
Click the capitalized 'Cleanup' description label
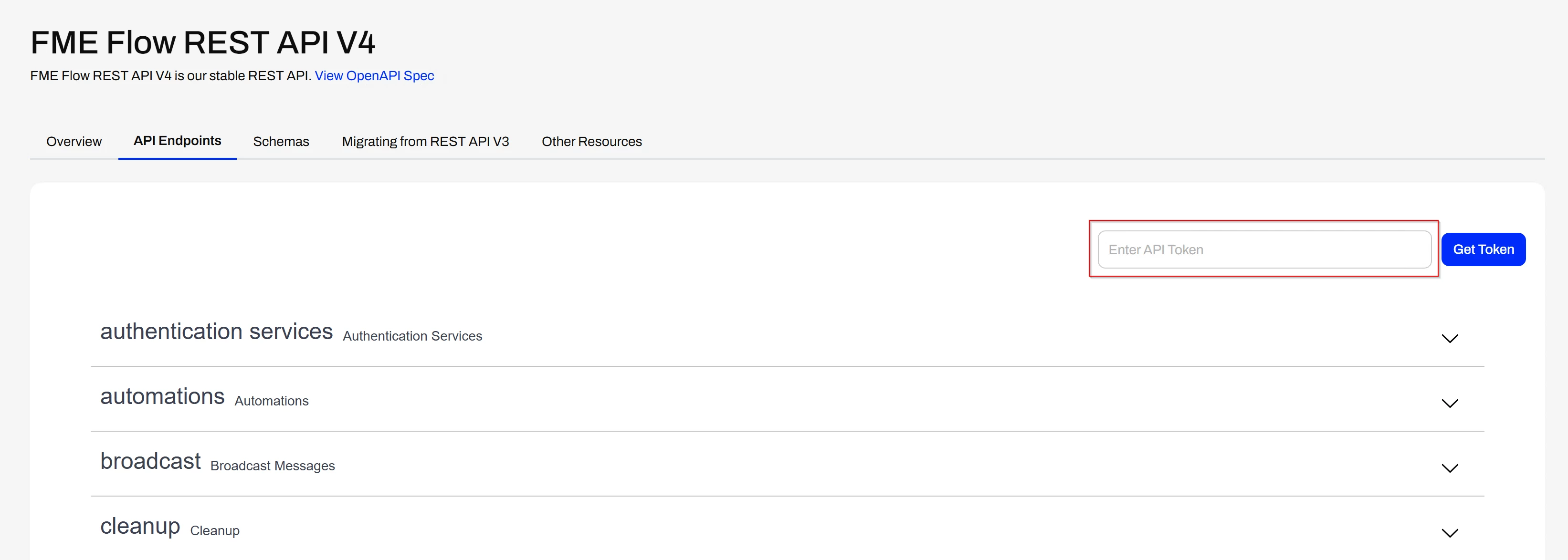pos(214,531)
